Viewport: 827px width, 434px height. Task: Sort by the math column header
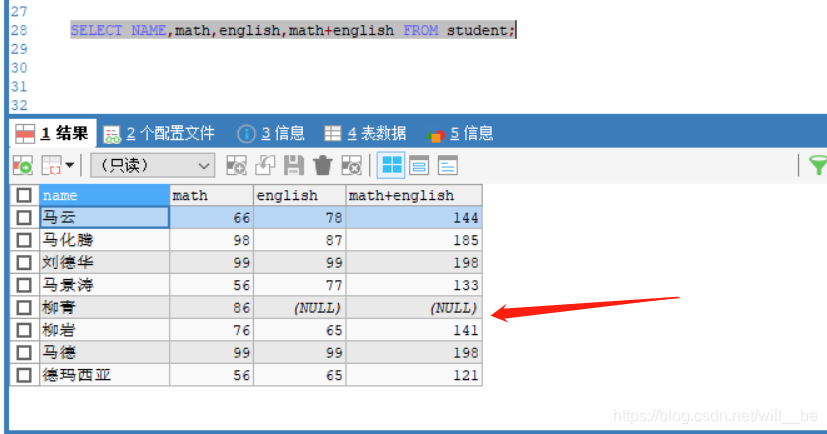pos(211,195)
